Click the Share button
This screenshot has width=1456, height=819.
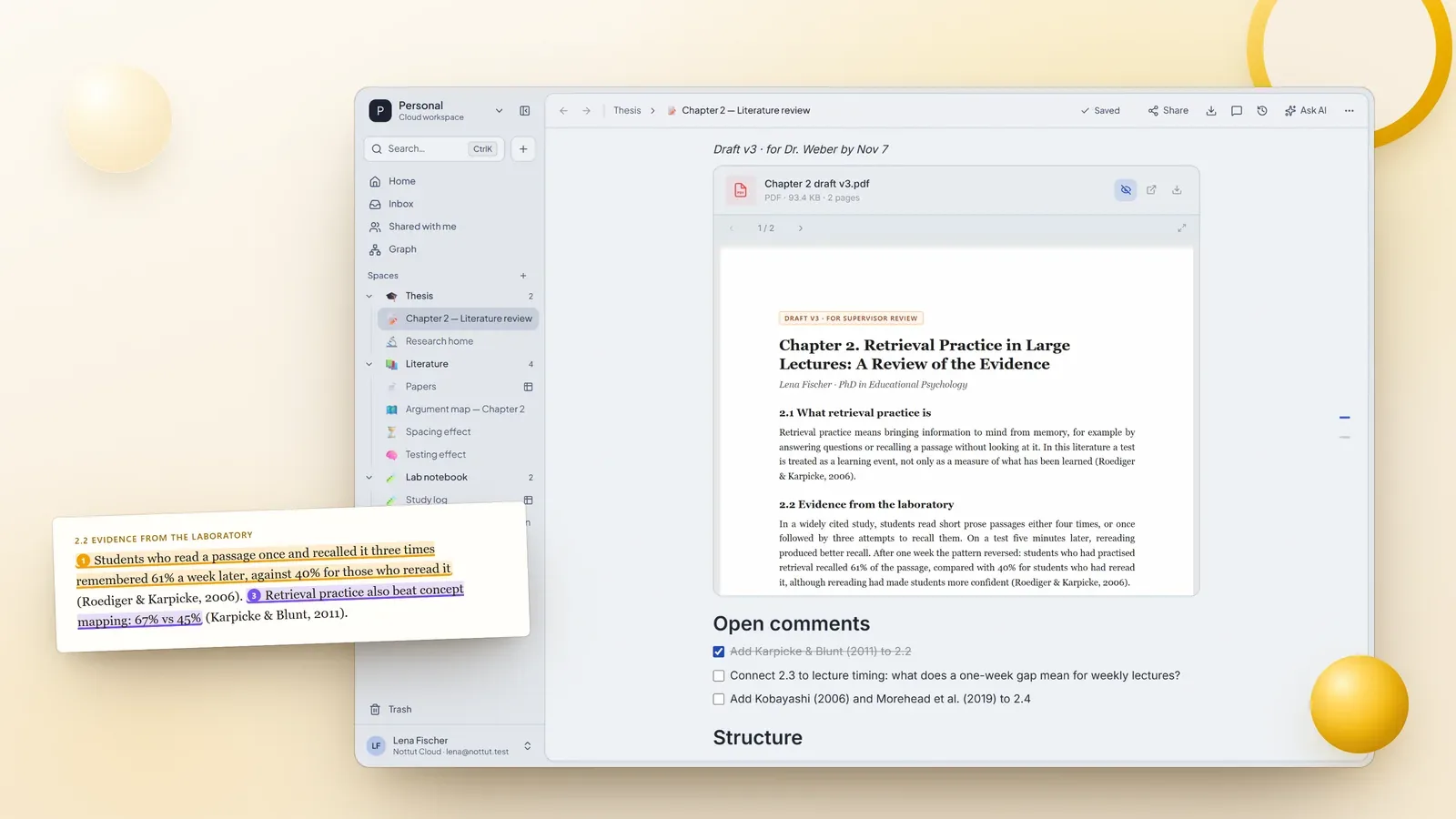[1168, 111]
